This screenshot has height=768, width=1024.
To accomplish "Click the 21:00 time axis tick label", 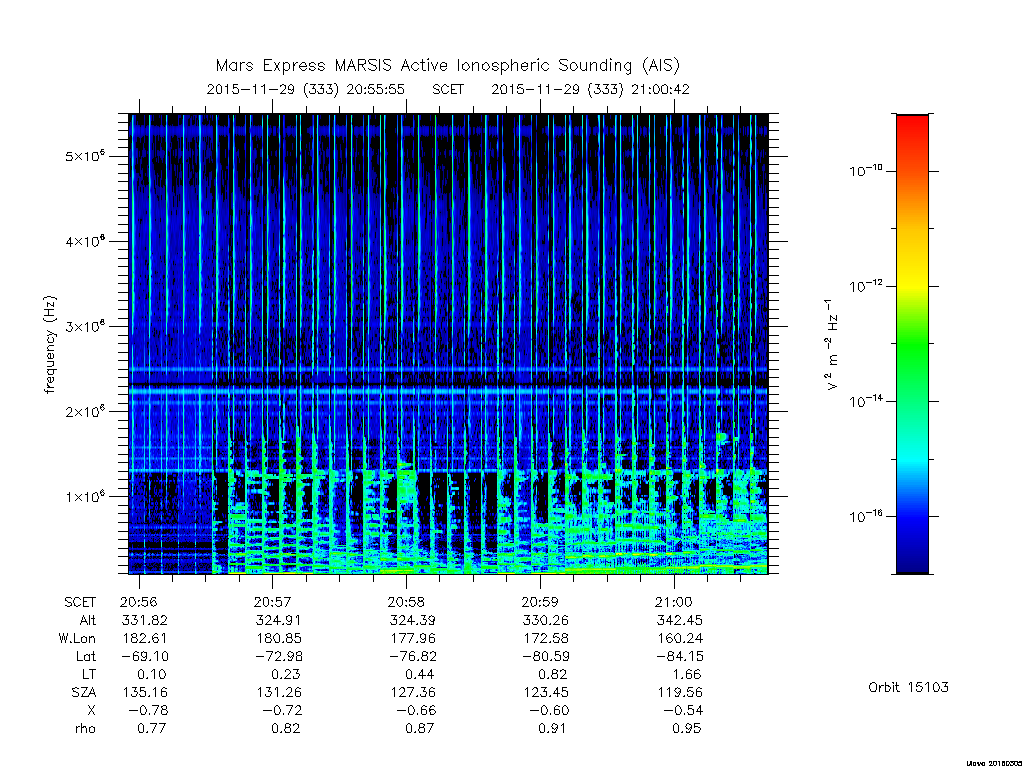I will [673, 601].
